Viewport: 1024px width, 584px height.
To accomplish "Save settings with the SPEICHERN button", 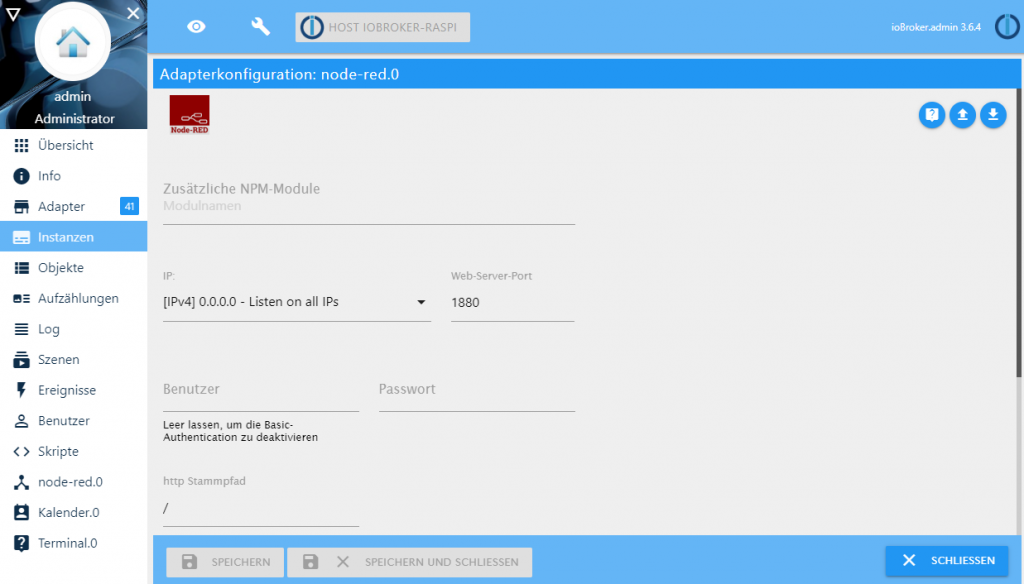I will click(x=224, y=562).
